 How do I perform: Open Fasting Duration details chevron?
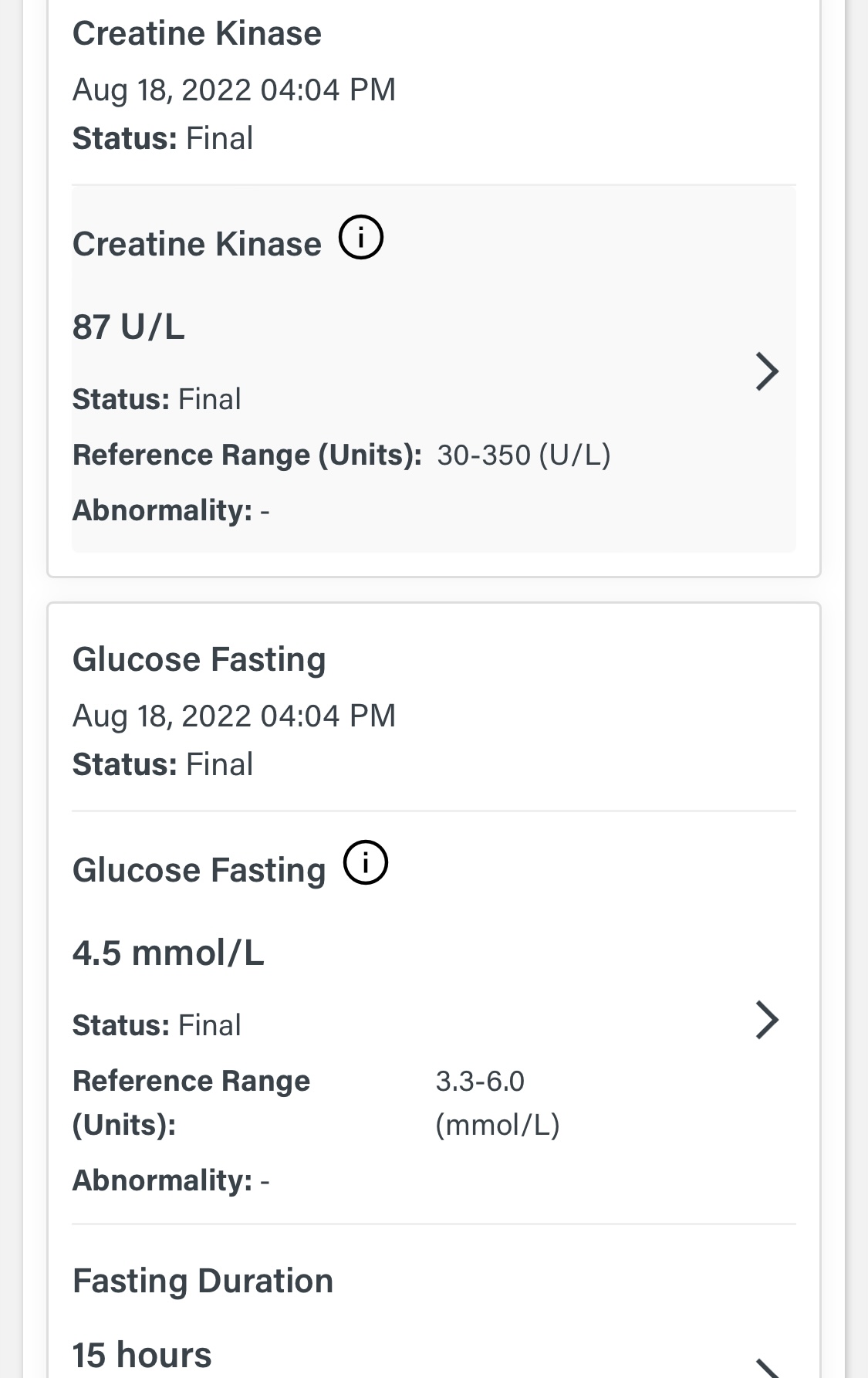(x=766, y=1366)
